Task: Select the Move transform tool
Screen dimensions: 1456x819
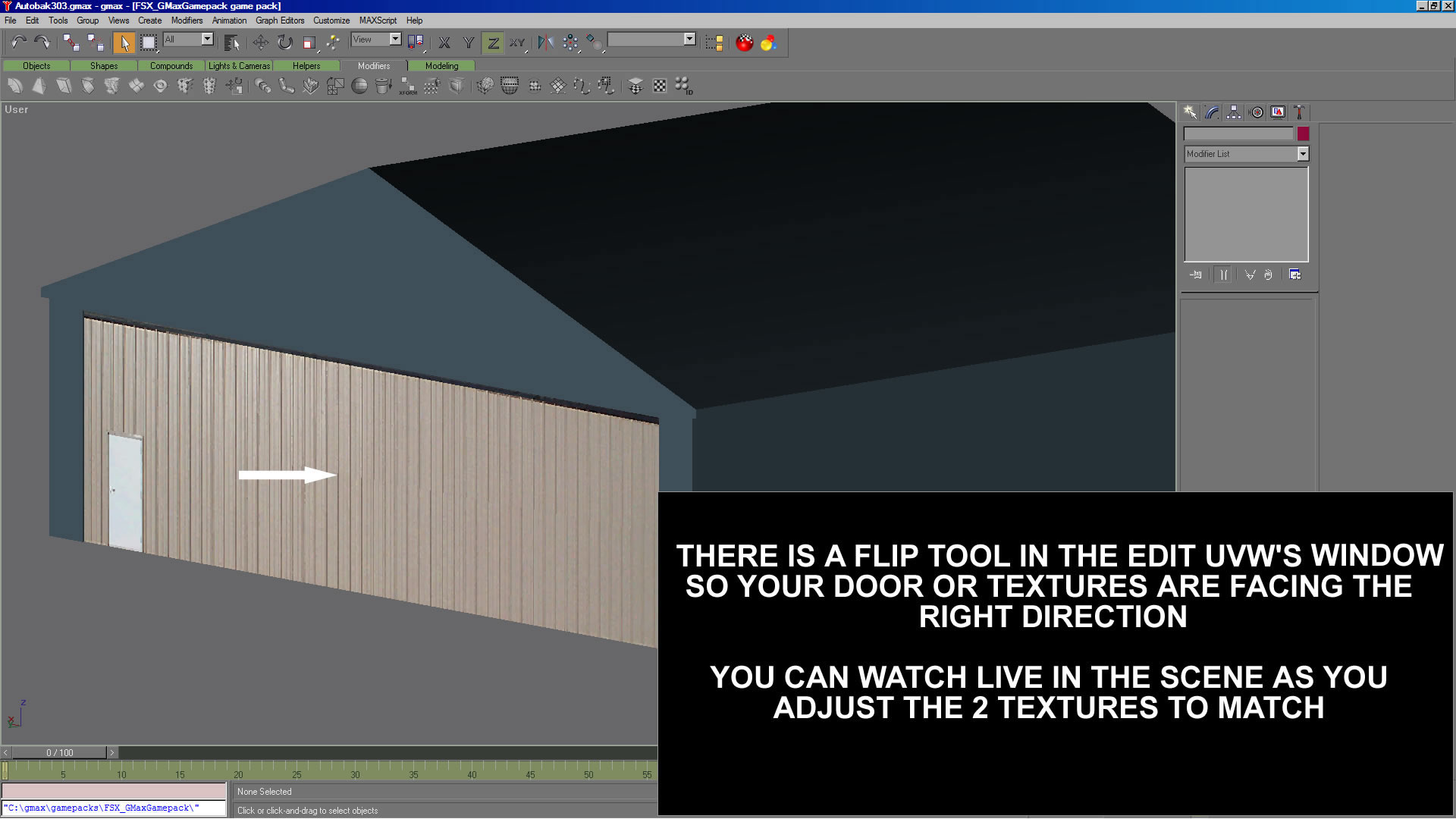Action: pos(261,42)
